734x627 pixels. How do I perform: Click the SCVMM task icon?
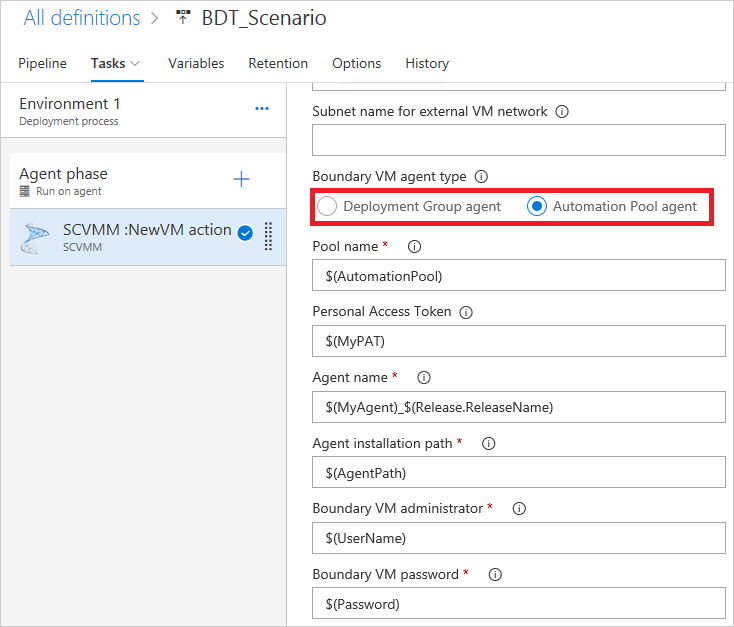[35, 237]
